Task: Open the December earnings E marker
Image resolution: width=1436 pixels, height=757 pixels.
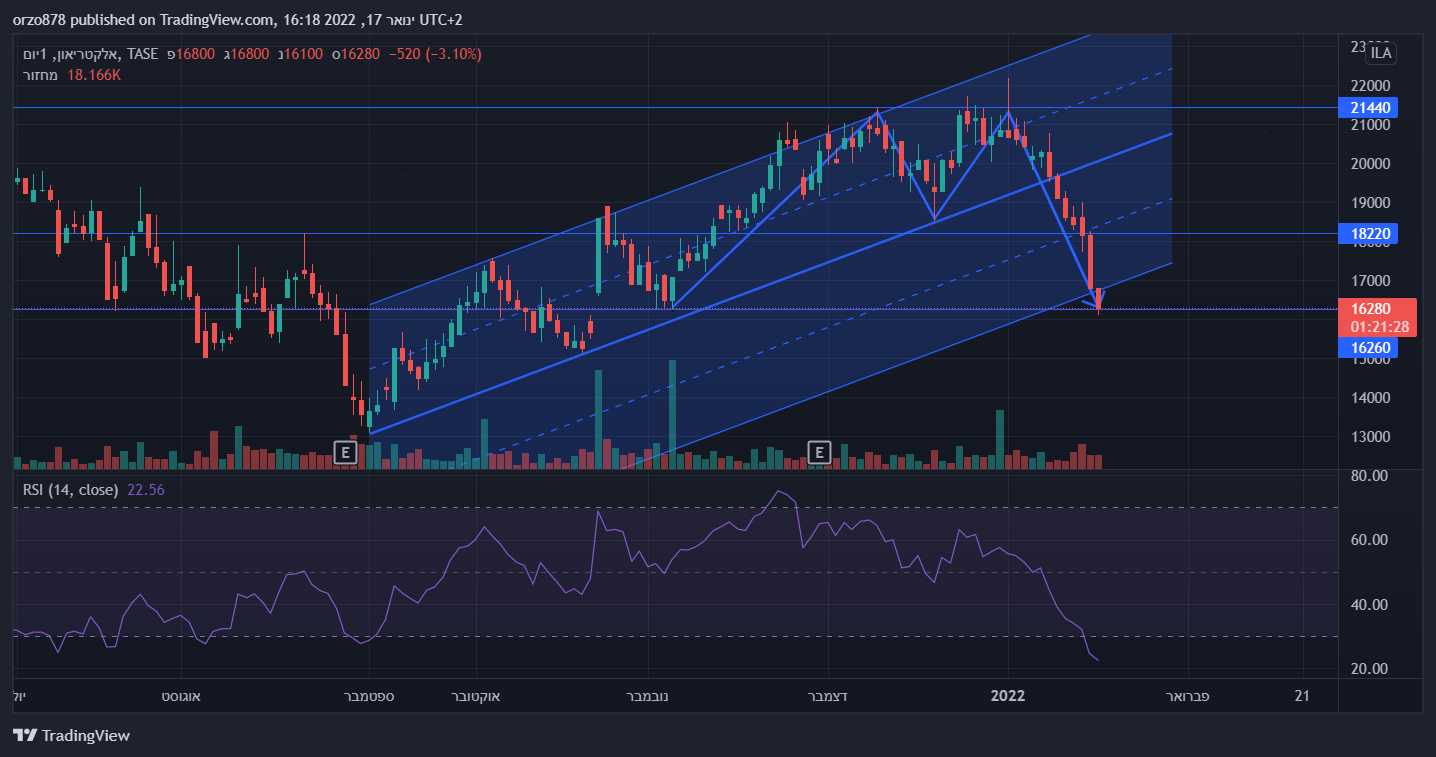Action: (x=820, y=452)
